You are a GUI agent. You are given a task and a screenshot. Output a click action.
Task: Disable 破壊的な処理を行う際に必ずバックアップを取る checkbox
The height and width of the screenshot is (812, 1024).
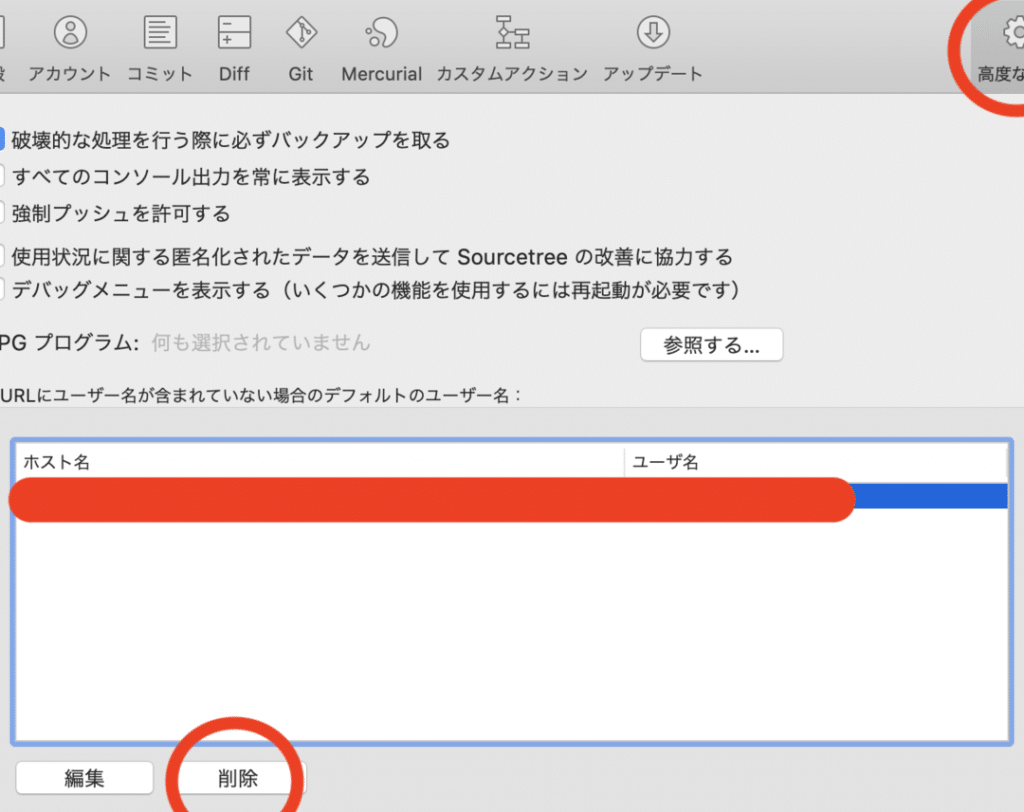click(x=3, y=140)
